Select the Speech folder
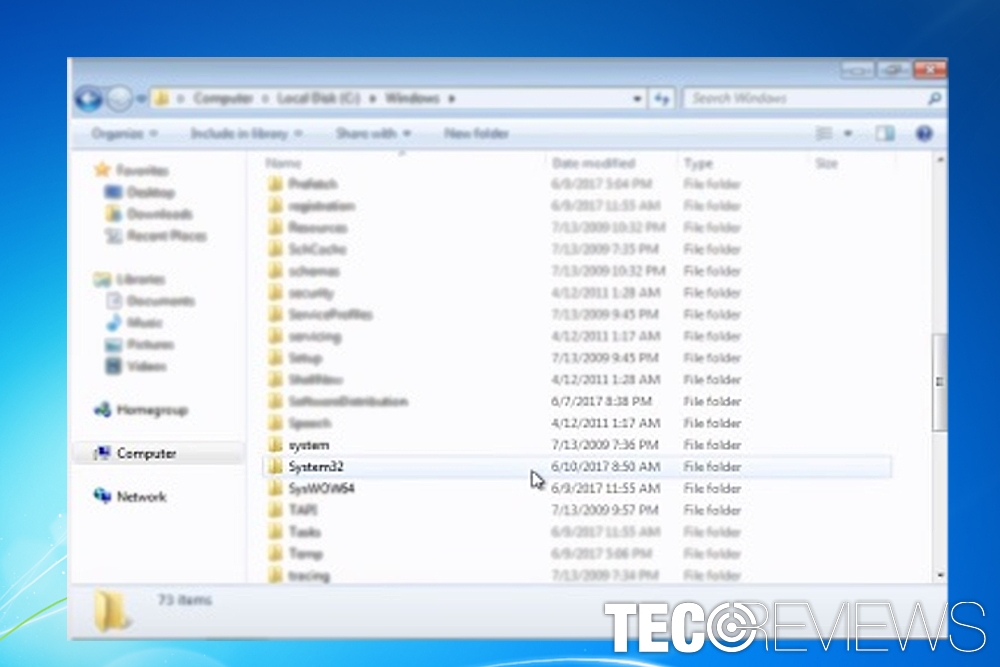This screenshot has height=667, width=1000. point(310,423)
